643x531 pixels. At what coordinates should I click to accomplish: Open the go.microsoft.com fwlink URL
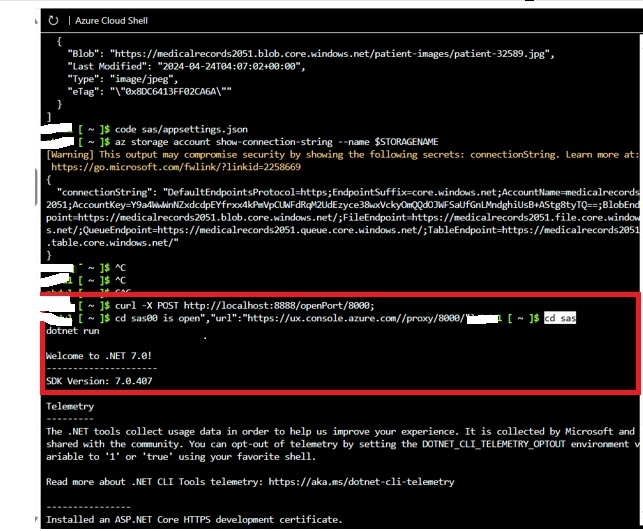click(x=176, y=167)
